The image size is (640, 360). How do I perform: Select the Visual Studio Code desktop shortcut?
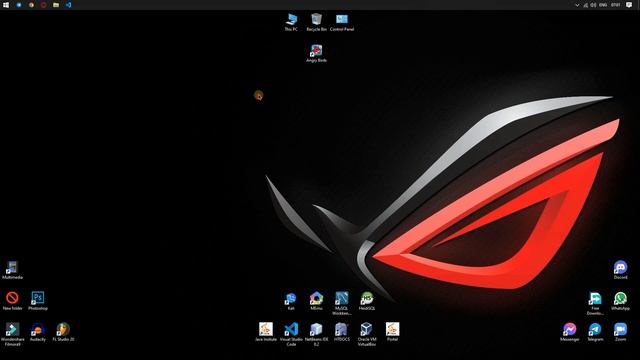(291, 334)
